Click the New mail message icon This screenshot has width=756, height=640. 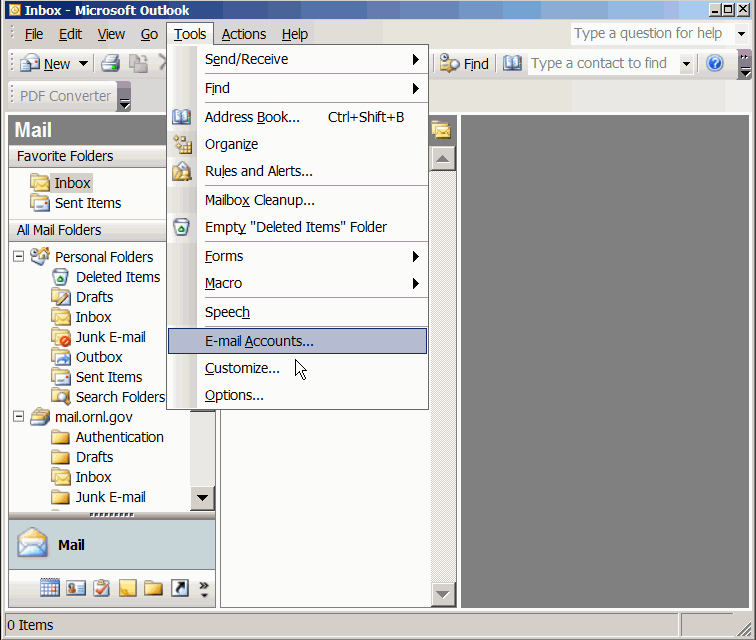(30, 63)
